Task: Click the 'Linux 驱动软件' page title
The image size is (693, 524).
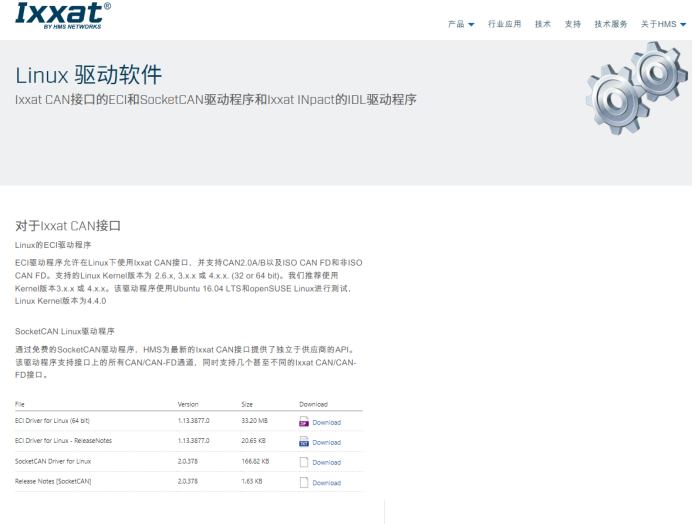Action: tap(88, 75)
